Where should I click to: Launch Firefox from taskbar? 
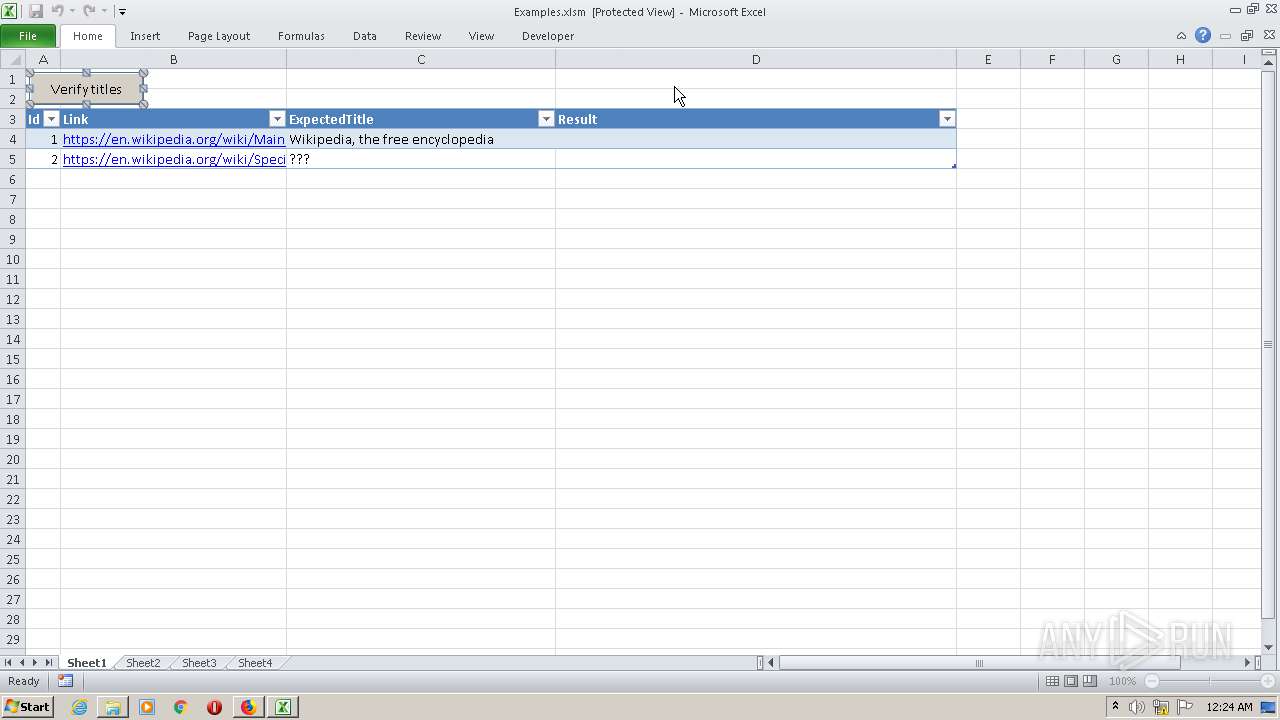[248, 707]
